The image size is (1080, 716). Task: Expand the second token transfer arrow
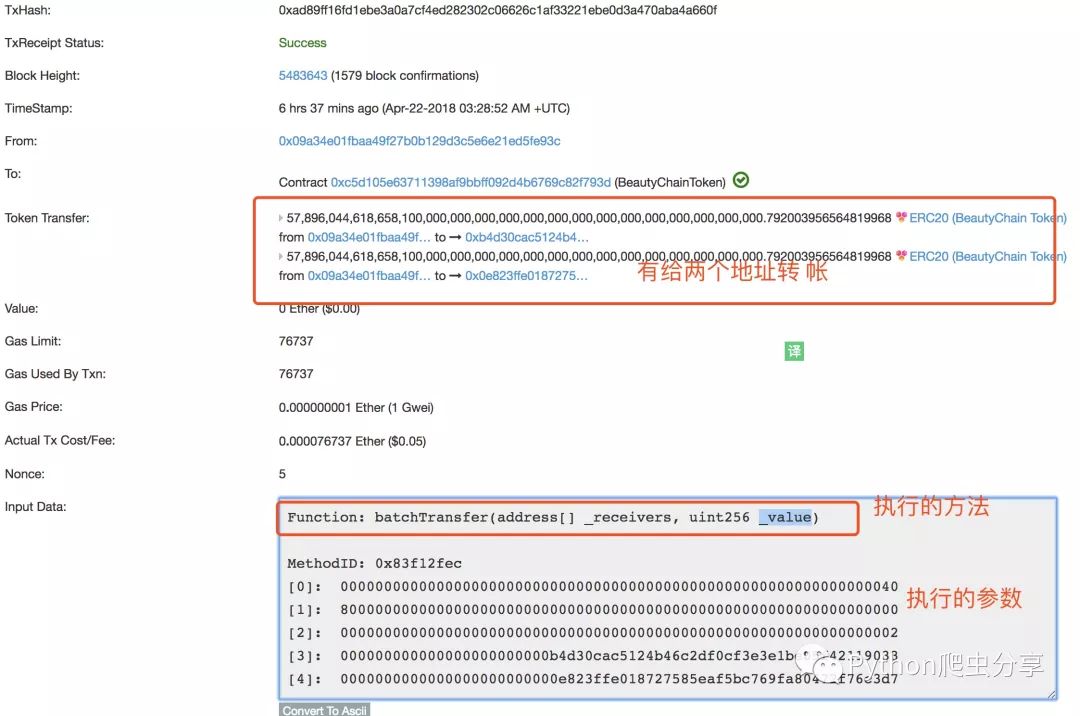click(x=280, y=257)
